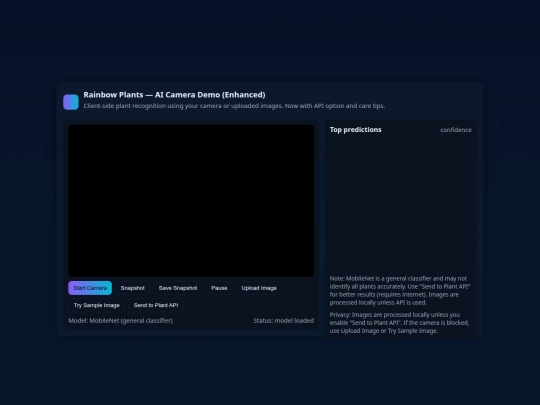Click the Start Camera button
Image resolution: width=540 pixels, height=405 pixels.
[x=90, y=288]
